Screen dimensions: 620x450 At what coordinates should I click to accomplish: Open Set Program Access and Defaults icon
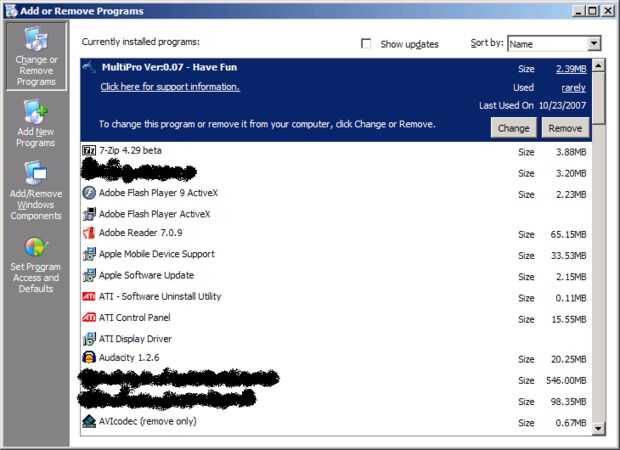36,247
